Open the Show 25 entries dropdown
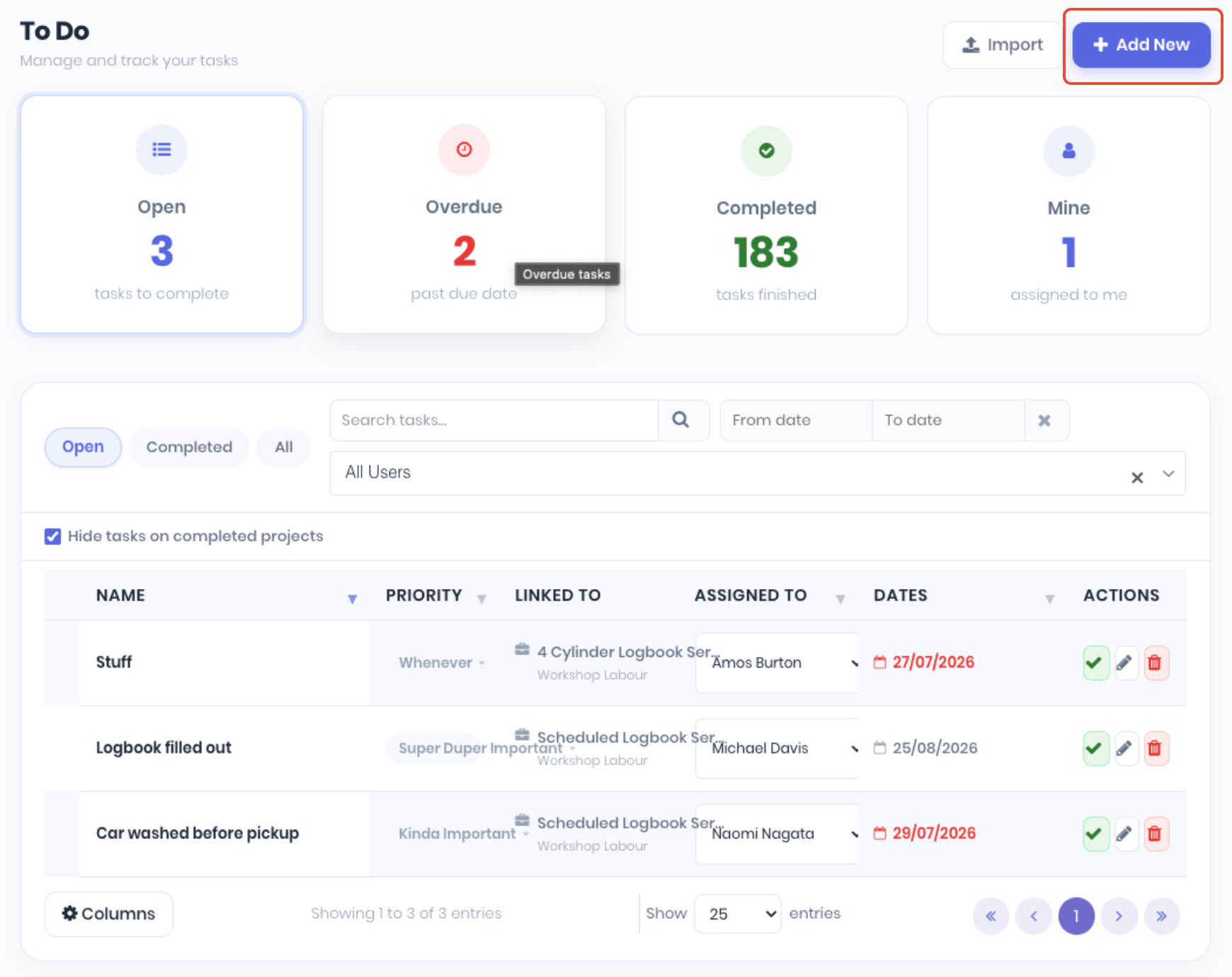Image resolution: width=1232 pixels, height=977 pixels. (x=738, y=914)
